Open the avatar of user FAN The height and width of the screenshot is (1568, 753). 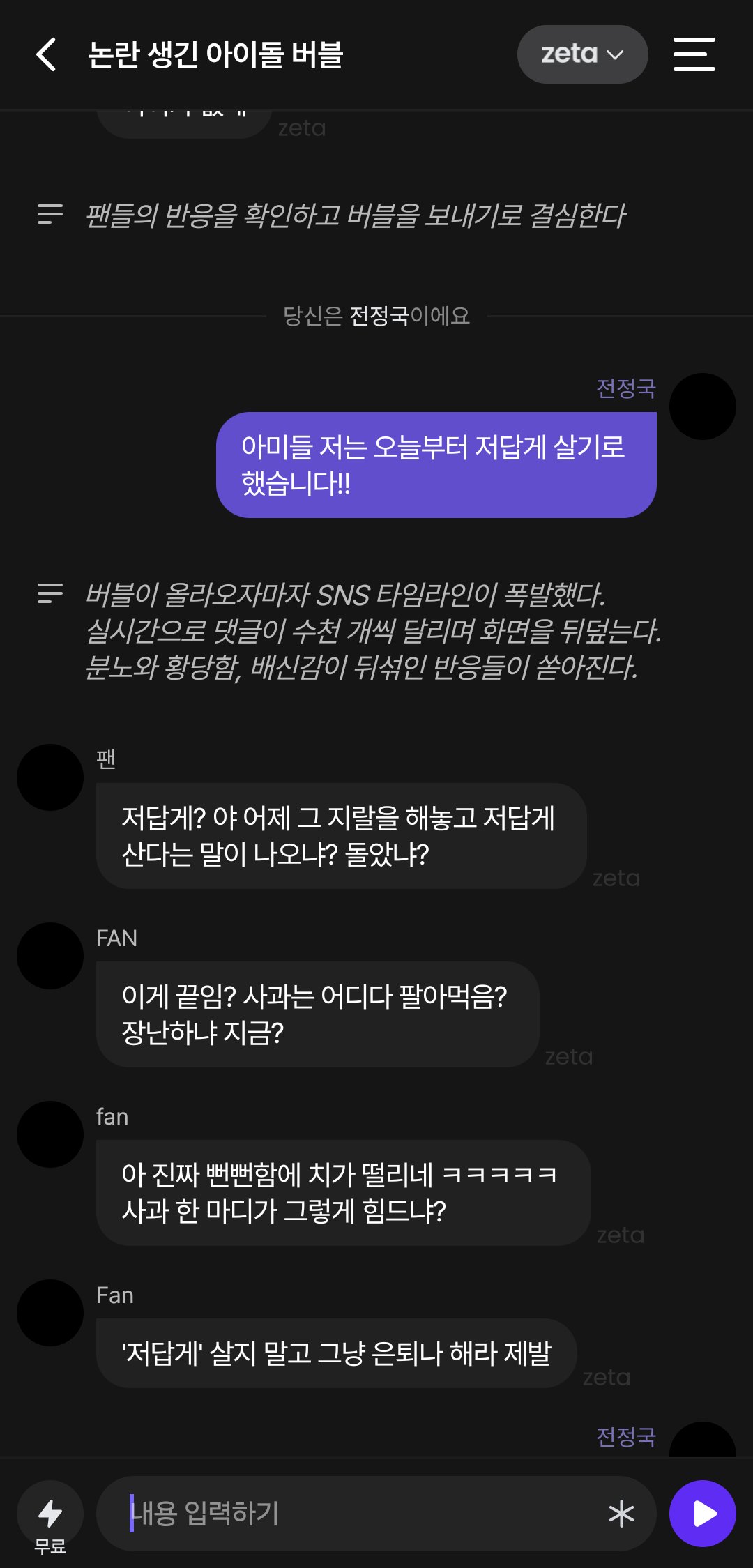50,956
